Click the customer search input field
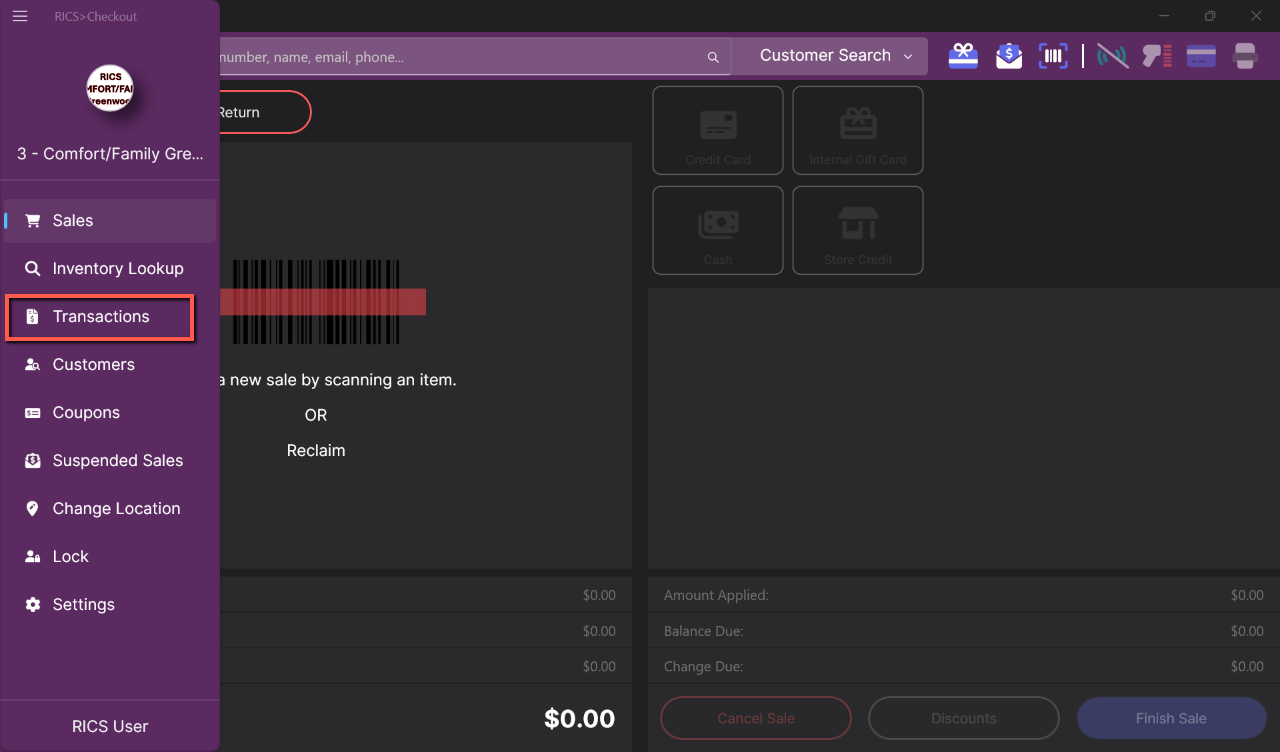Screen dimensions: 1280x752 [460, 58]
